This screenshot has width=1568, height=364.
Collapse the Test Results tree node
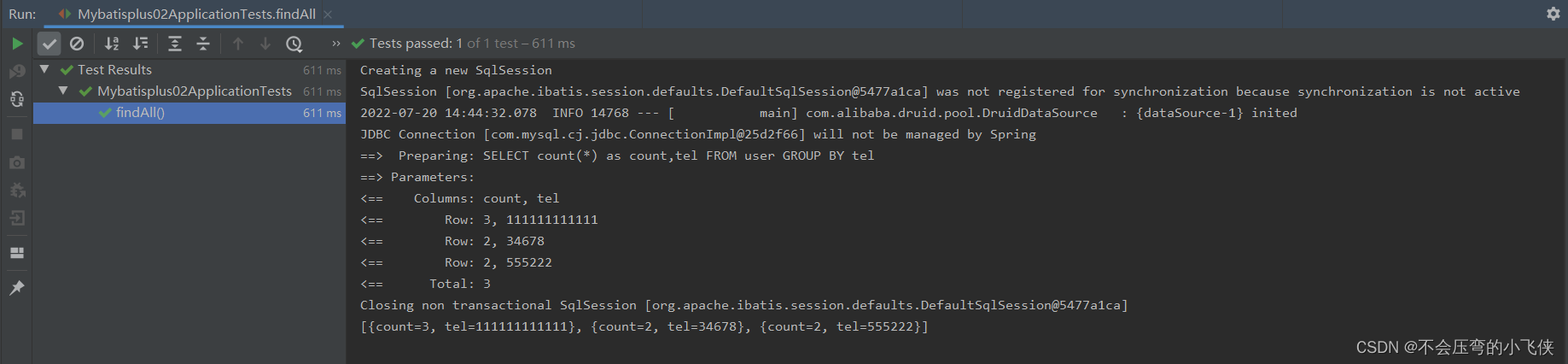[x=44, y=69]
